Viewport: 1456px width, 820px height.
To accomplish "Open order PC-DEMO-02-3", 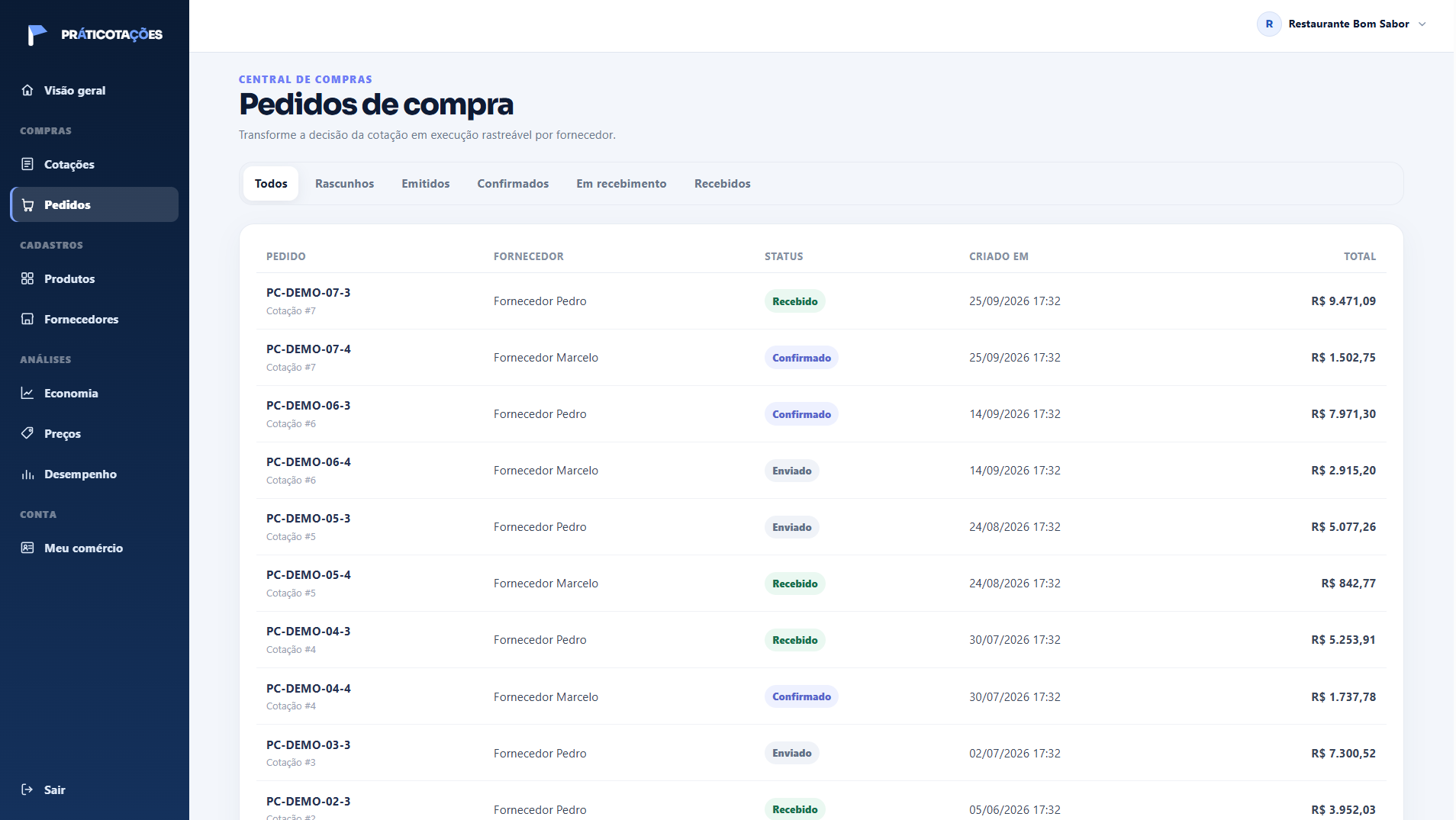I will tap(308, 802).
